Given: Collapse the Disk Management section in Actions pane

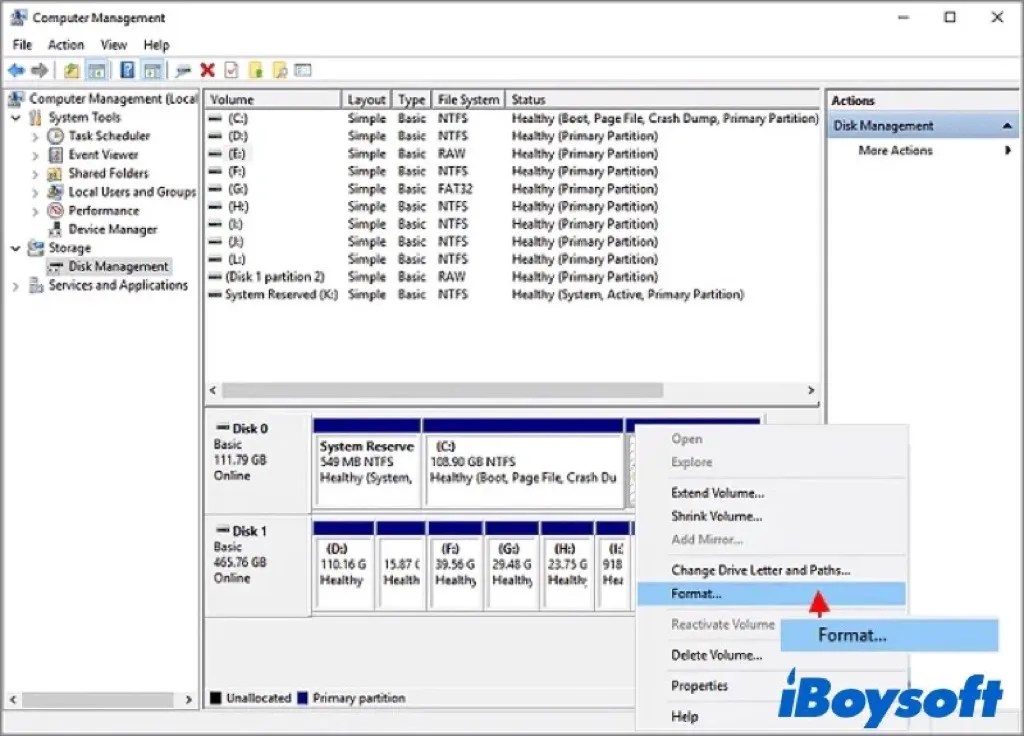Looking at the screenshot, I should pos(1009,125).
